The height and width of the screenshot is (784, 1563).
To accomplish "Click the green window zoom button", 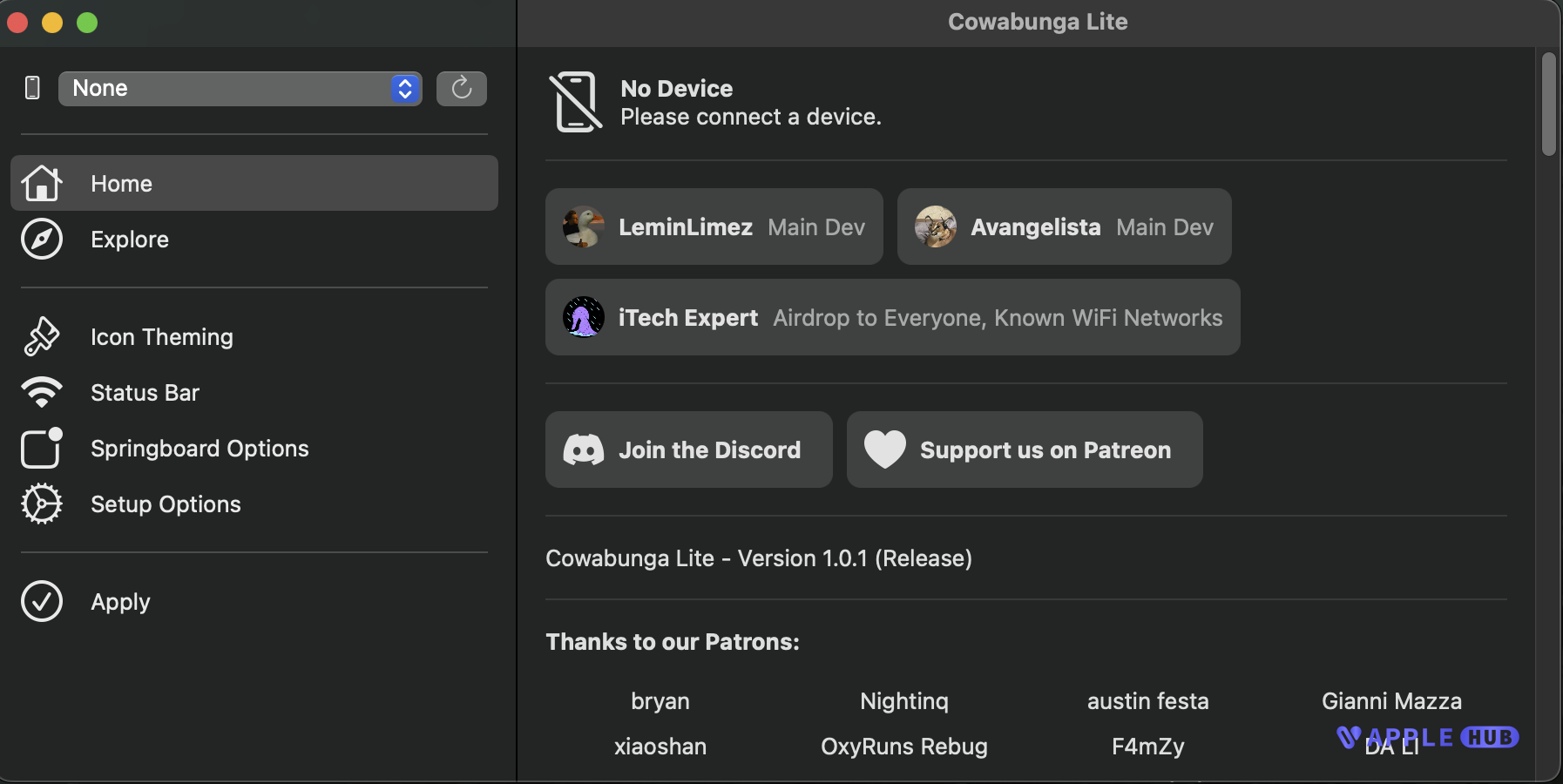I will (87, 23).
